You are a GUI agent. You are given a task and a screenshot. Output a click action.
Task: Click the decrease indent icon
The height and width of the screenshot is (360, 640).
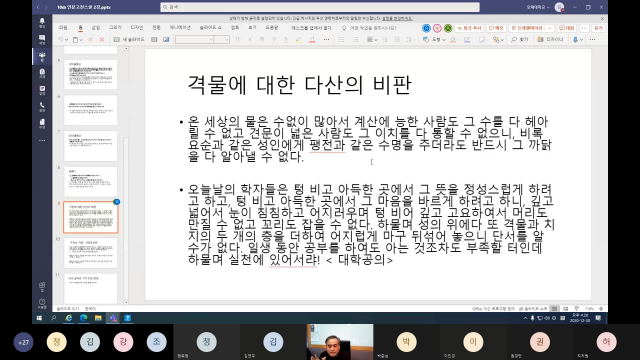pyautogui.click(x=385, y=40)
